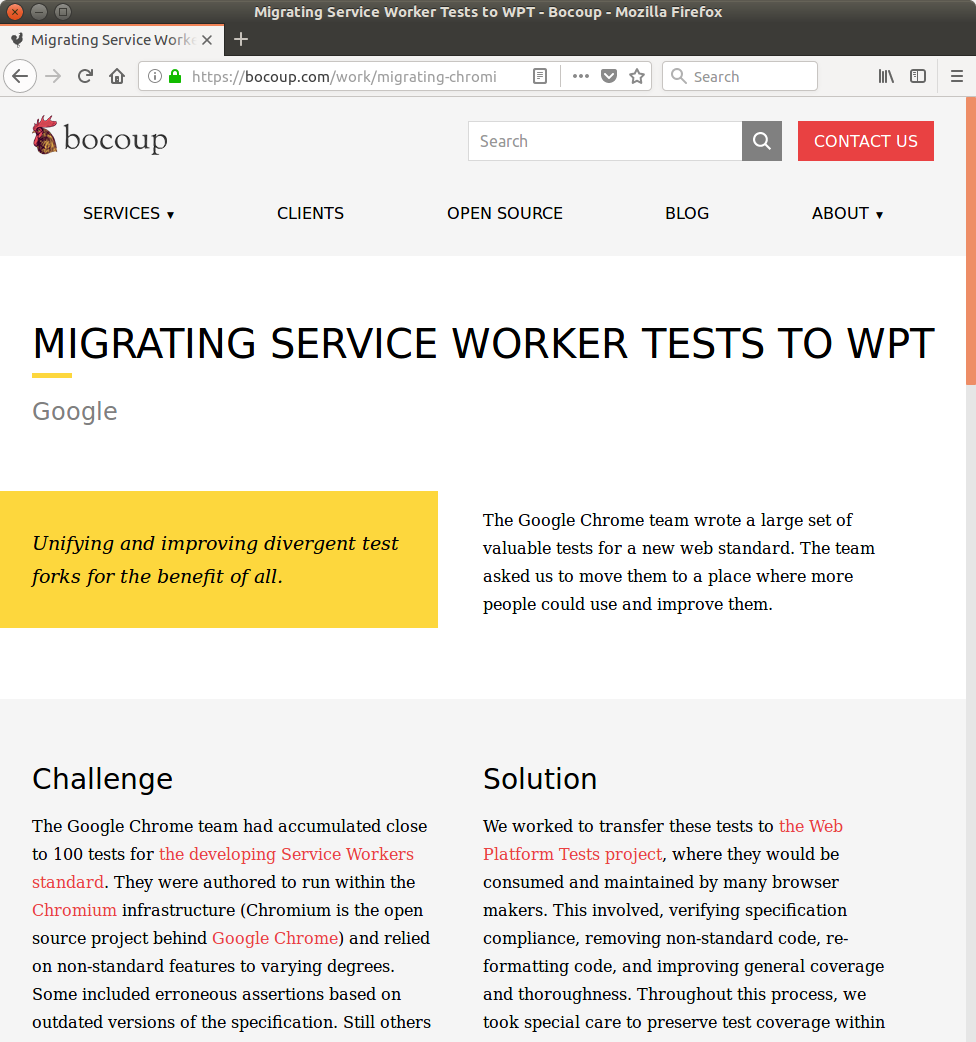This screenshot has height=1042, width=976.
Task: Expand the SERVICES dropdown menu
Action: coord(129,213)
